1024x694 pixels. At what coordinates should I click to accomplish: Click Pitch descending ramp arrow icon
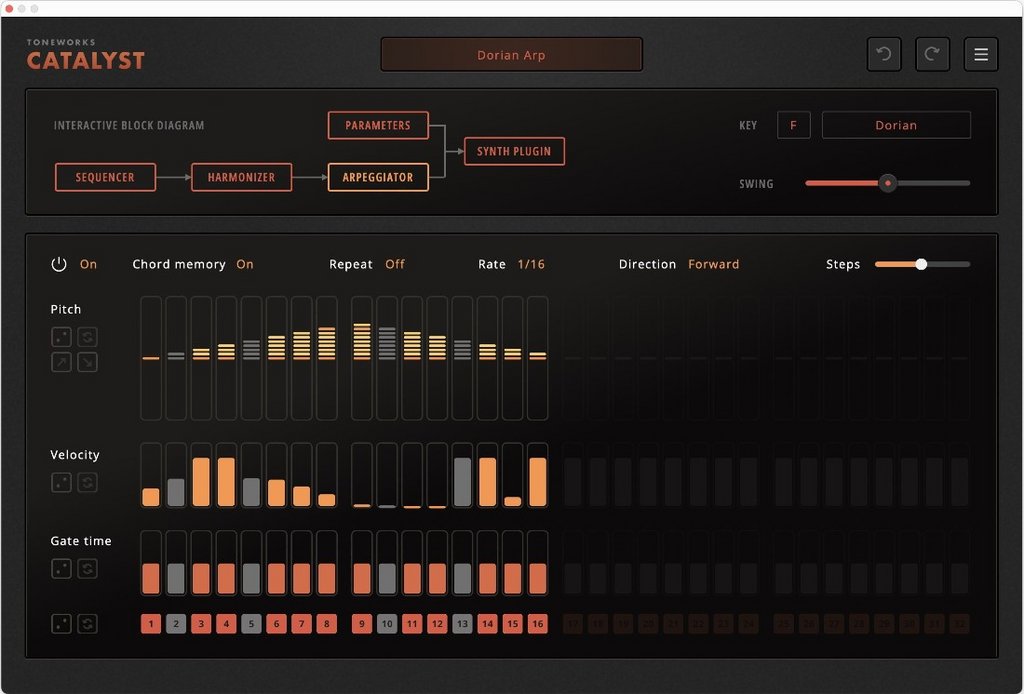coord(88,362)
